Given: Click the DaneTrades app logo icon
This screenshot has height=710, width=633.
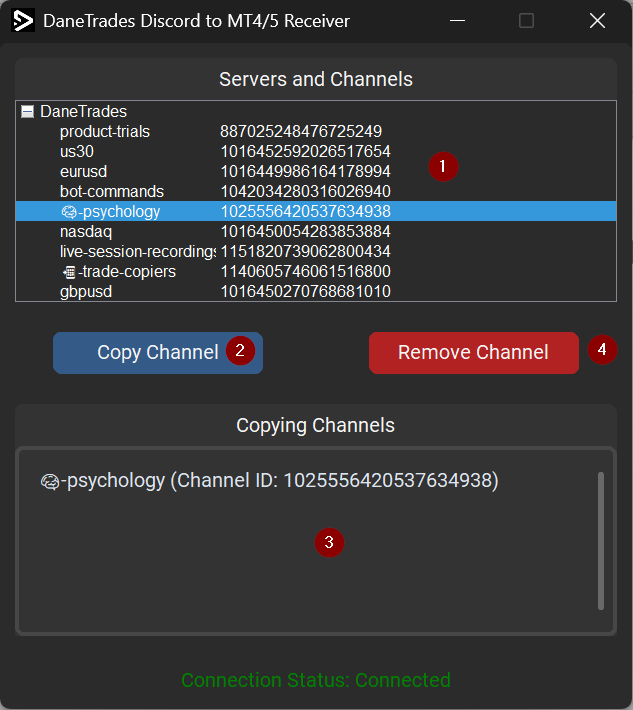Looking at the screenshot, I should [23, 21].
